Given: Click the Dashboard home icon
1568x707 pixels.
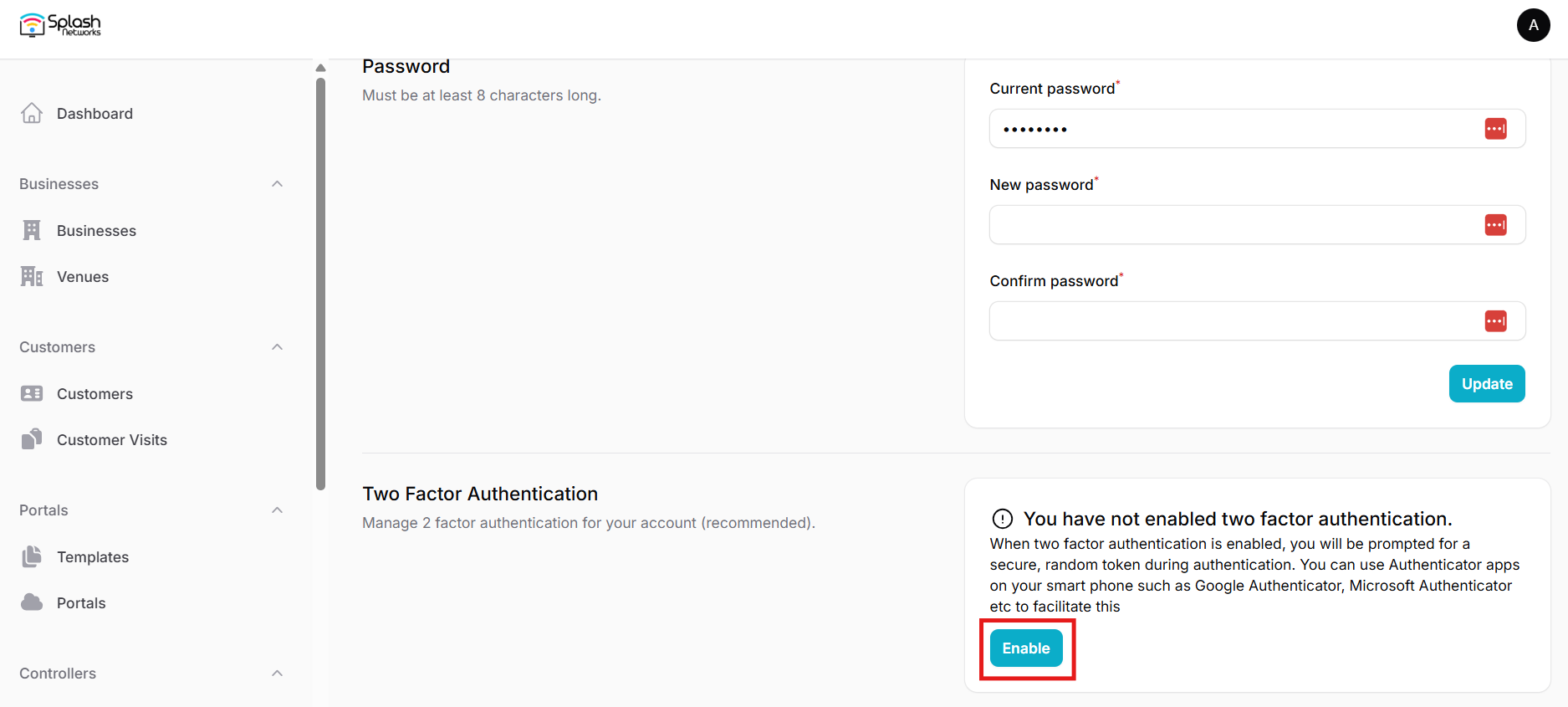Looking at the screenshot, I should [x=32, y=113].
